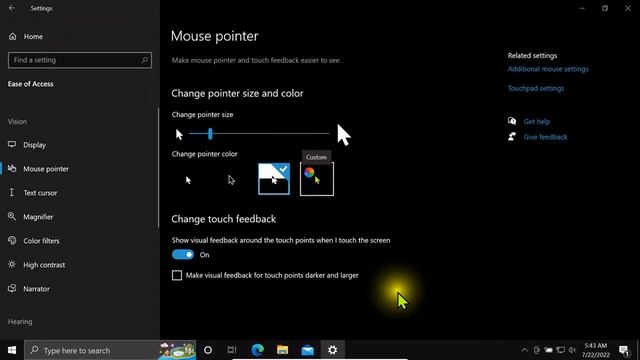Turn off touch visual feedback toggle
Screen dimensions: 640x360
click(183, 255)
